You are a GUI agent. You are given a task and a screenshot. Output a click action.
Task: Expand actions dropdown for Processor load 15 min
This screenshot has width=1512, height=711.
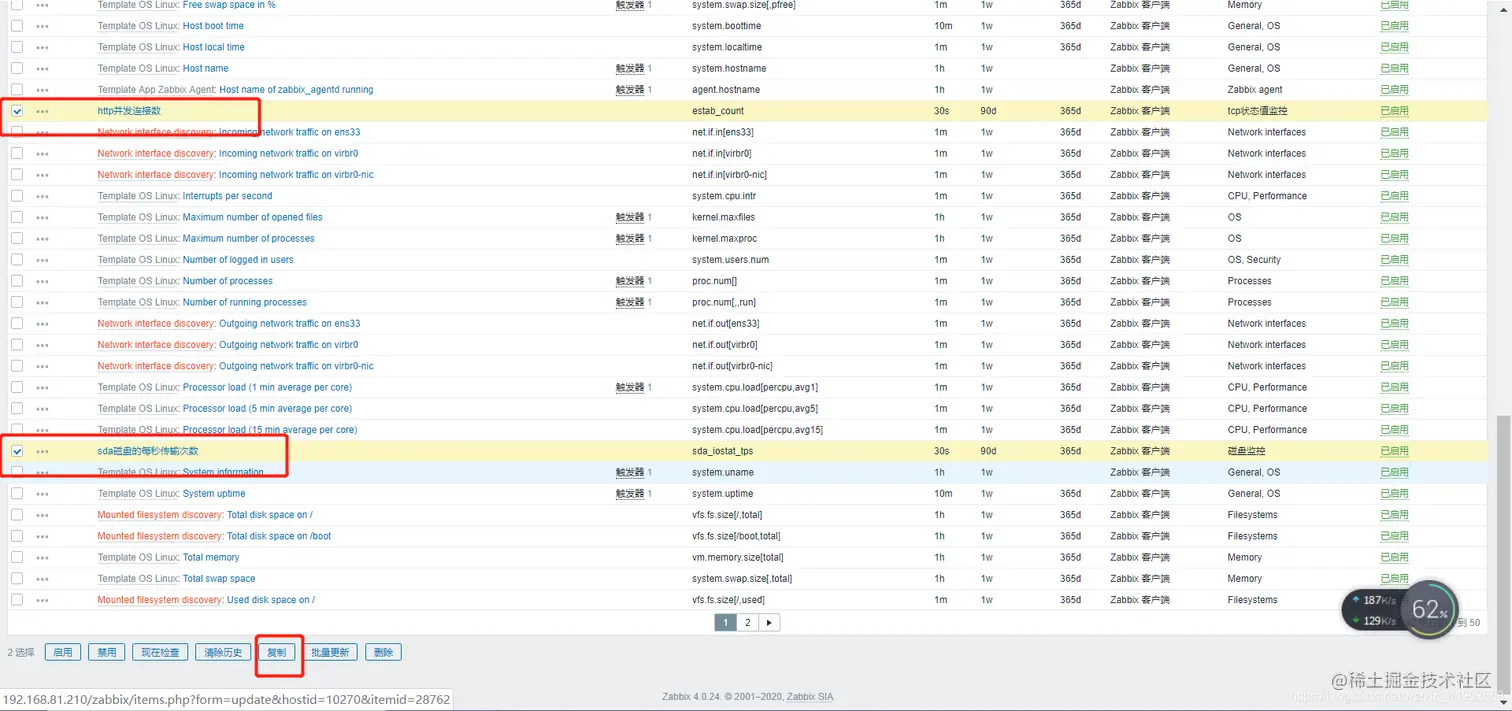pos(42,430)
